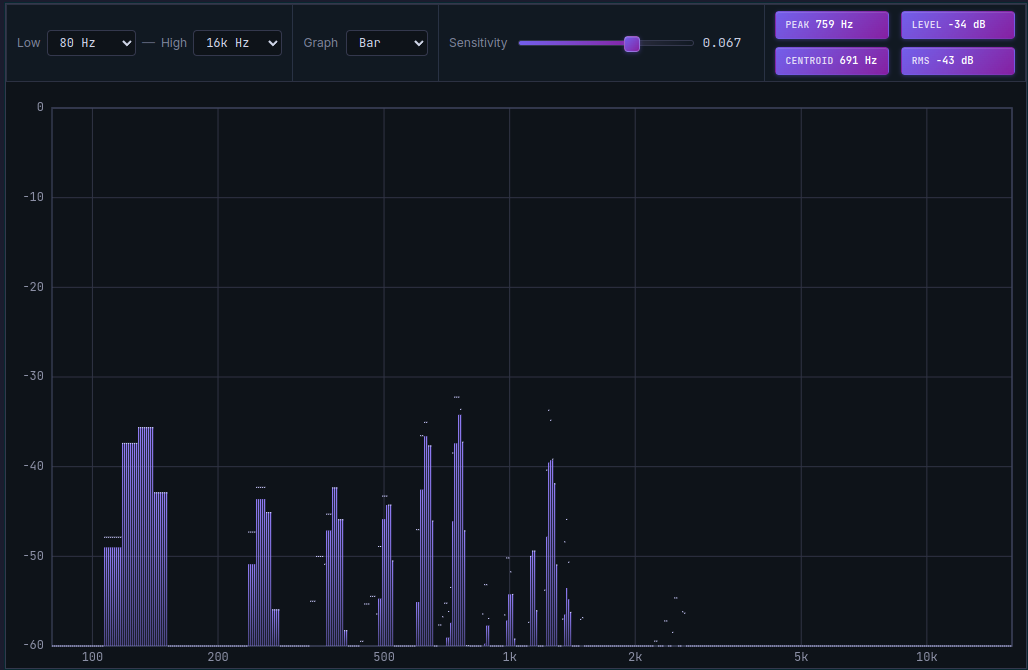Click the Sensitivity slider thumb

point(631,44)
